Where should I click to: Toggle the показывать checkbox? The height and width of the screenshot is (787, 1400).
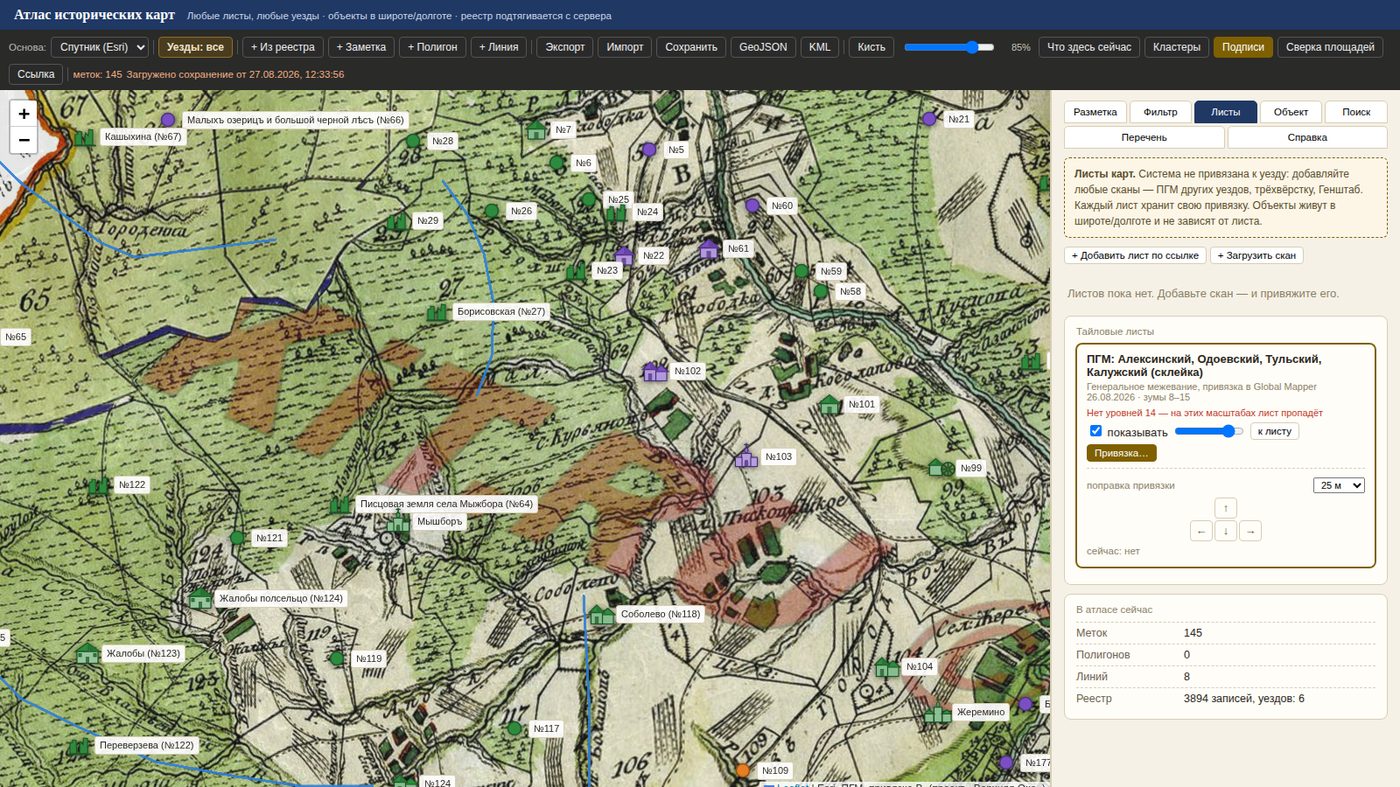click(x=1096, y=431)
